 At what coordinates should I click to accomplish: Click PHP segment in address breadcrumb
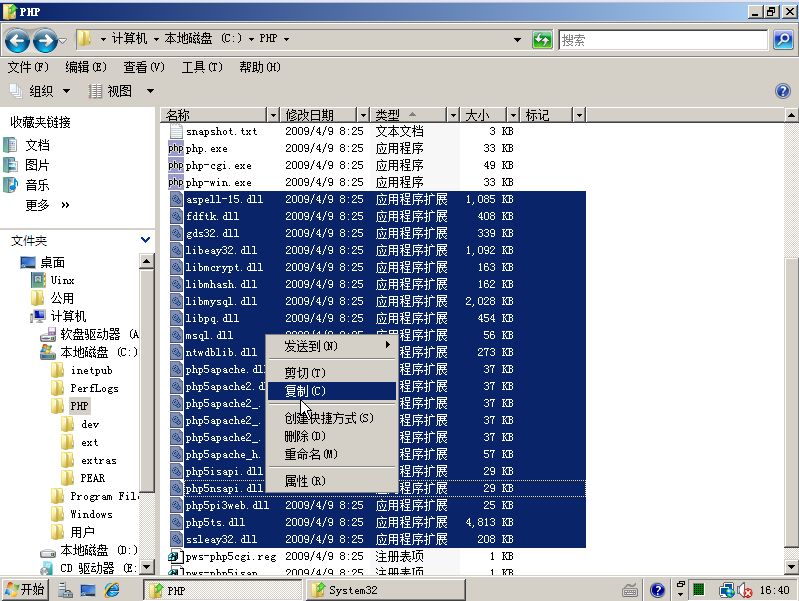click(268, 39)
